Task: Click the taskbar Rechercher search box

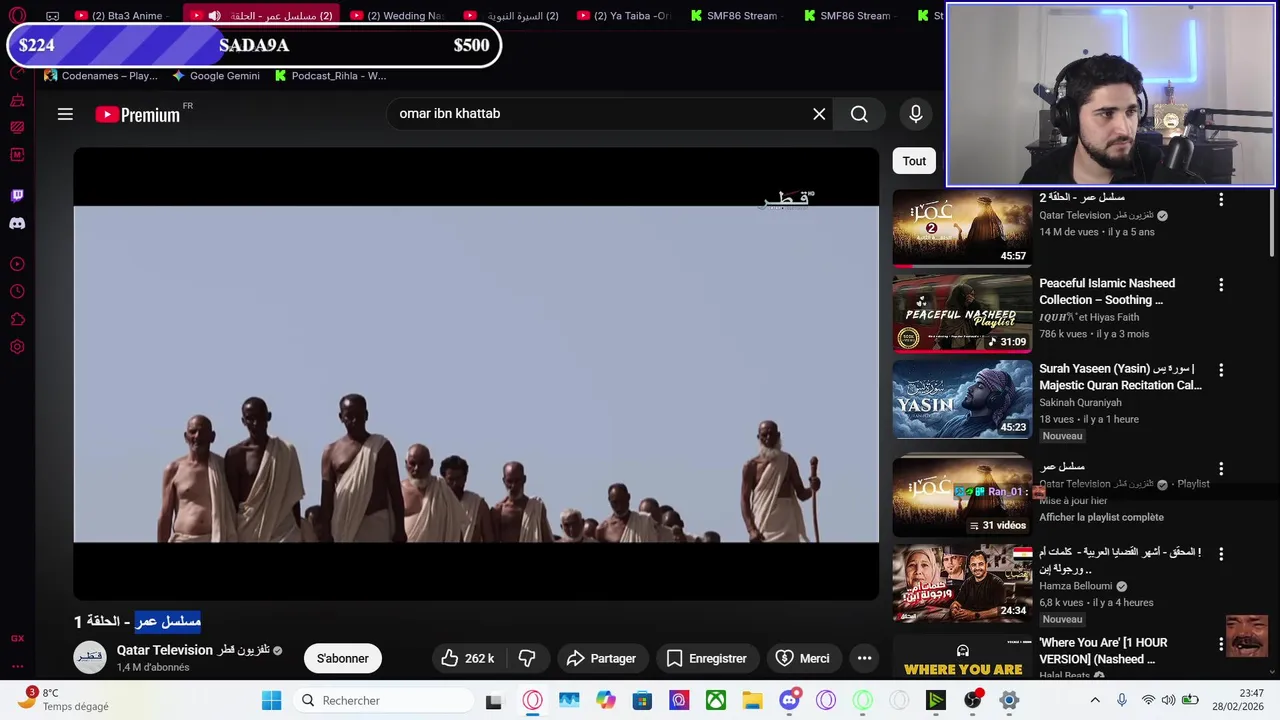Action: [382, 701]
